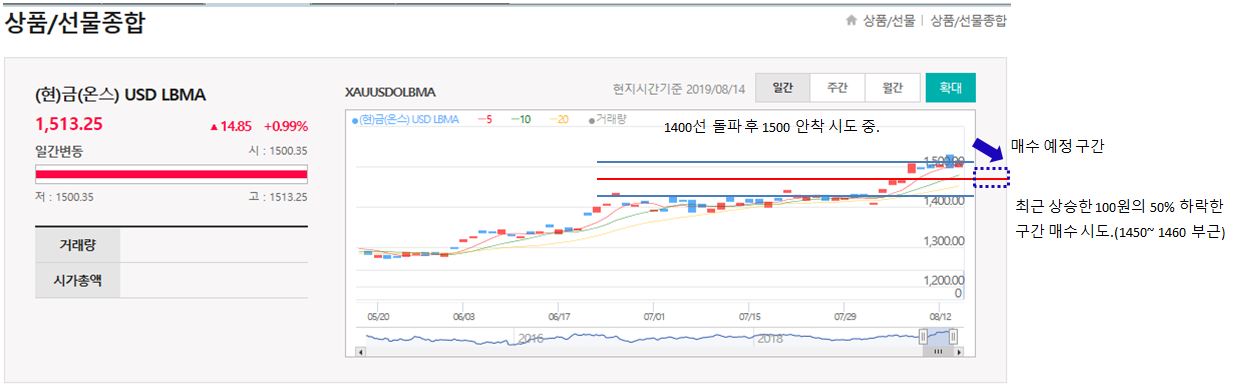Click the home icon in breadcrumb
Image resolution: width=1233 pixels, height=386 pixels.
click(x=850, y=20)
